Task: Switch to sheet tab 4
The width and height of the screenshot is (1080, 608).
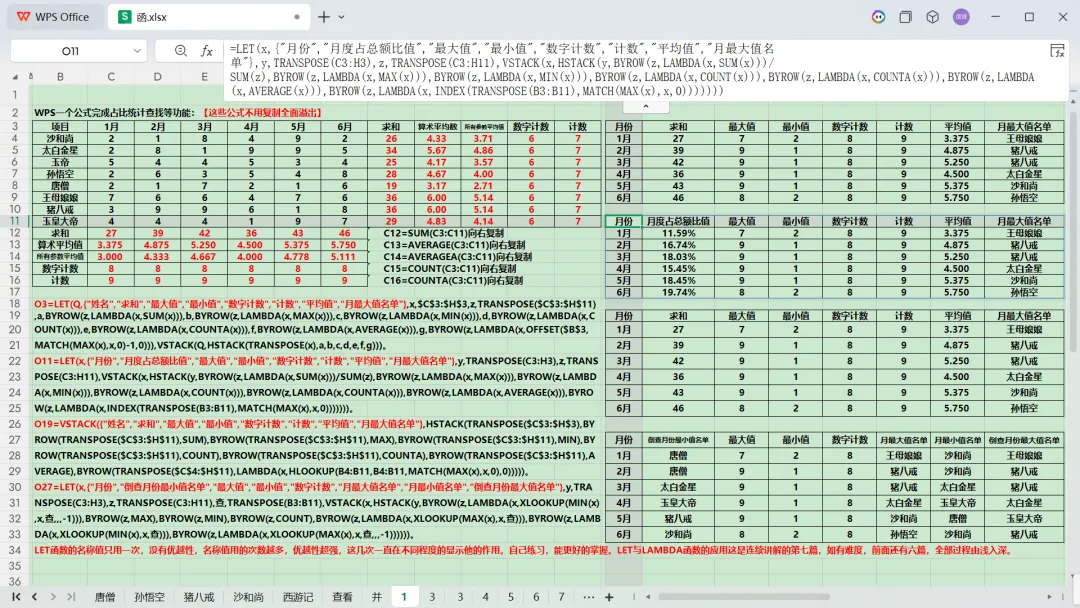Action: point(486,597)
